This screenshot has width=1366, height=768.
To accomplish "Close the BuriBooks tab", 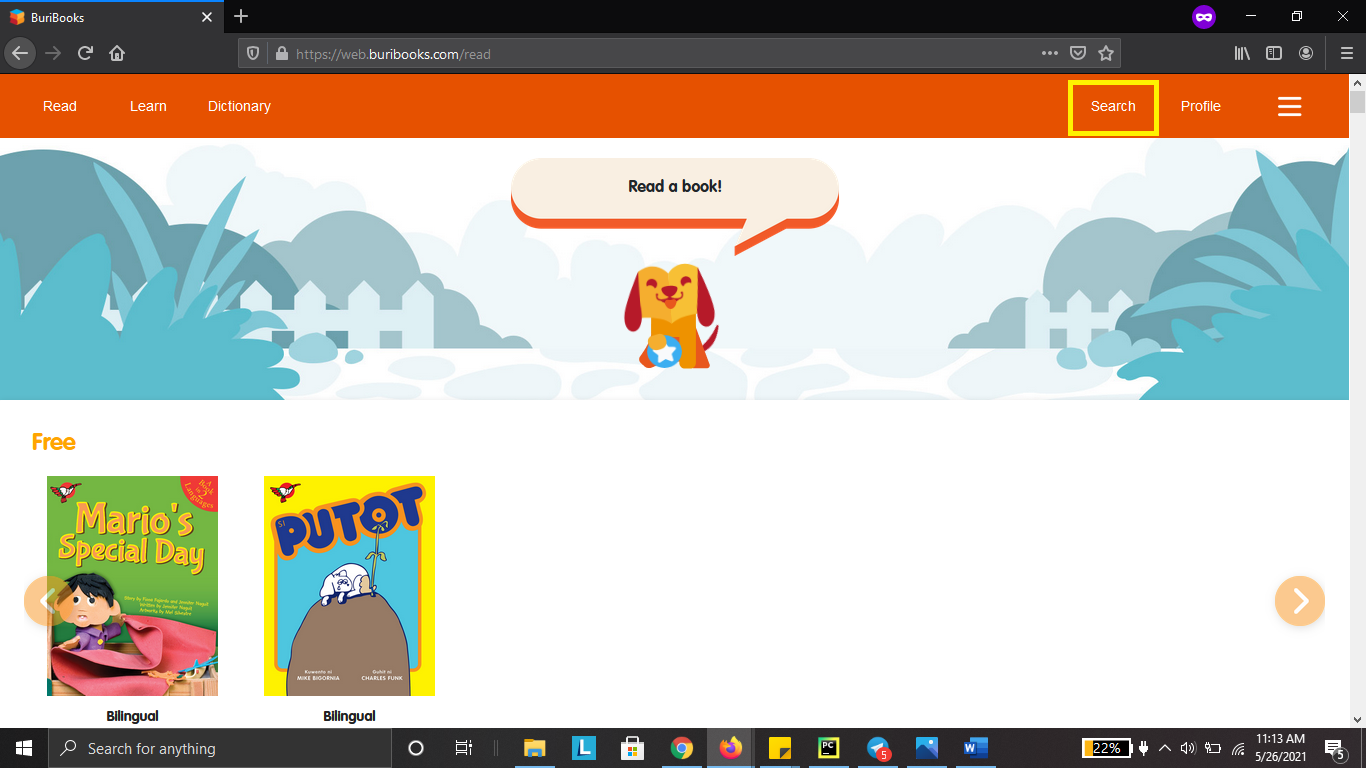I will point(207,17).
